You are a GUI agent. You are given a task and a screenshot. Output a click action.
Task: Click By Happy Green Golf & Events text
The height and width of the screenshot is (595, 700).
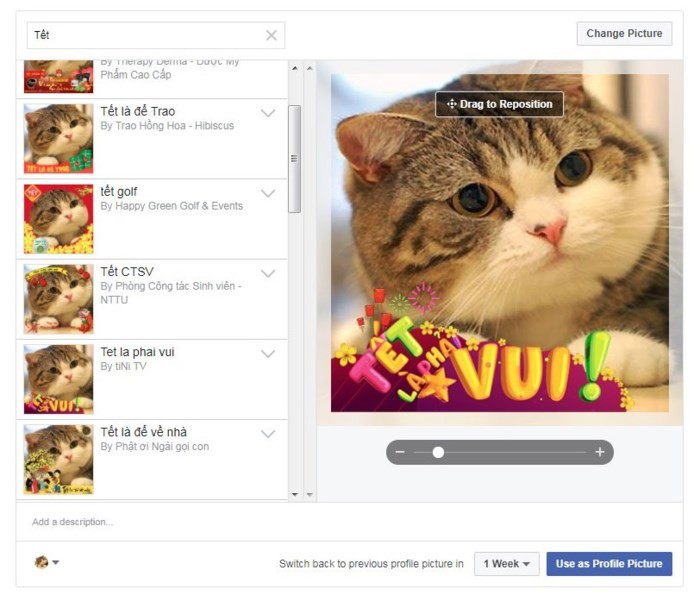pyautogui.click(x=171, y=206)
